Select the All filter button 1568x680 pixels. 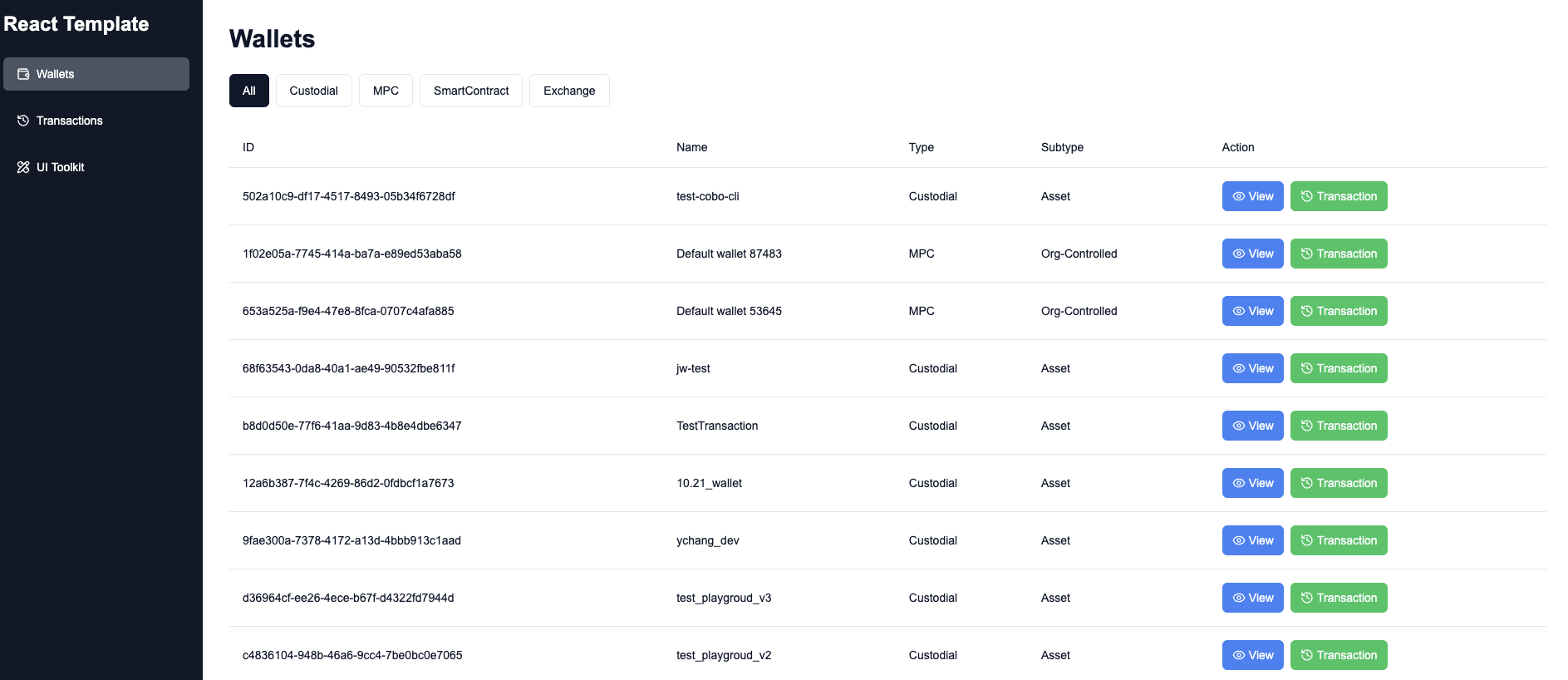coord(248,91)
